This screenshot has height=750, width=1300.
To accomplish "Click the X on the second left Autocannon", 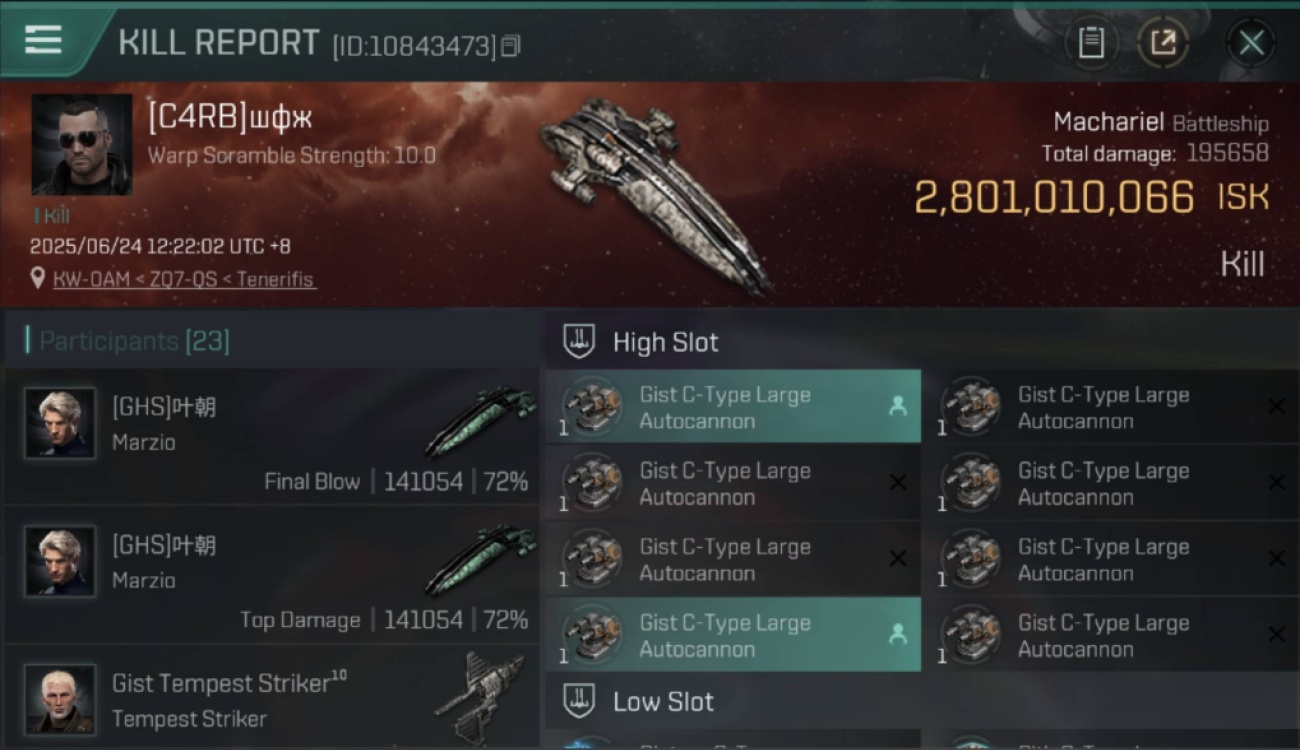I will pyautogui.click(x=897, y=483).
